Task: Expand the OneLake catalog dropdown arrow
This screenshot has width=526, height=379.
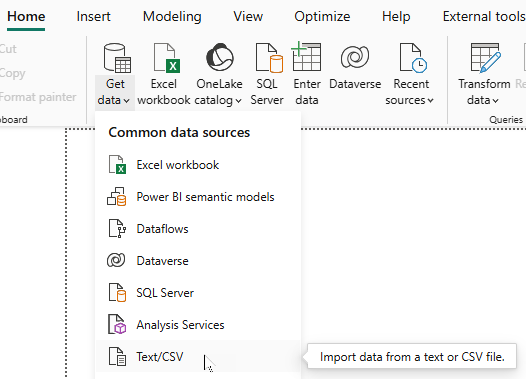Action: (239, 101)
